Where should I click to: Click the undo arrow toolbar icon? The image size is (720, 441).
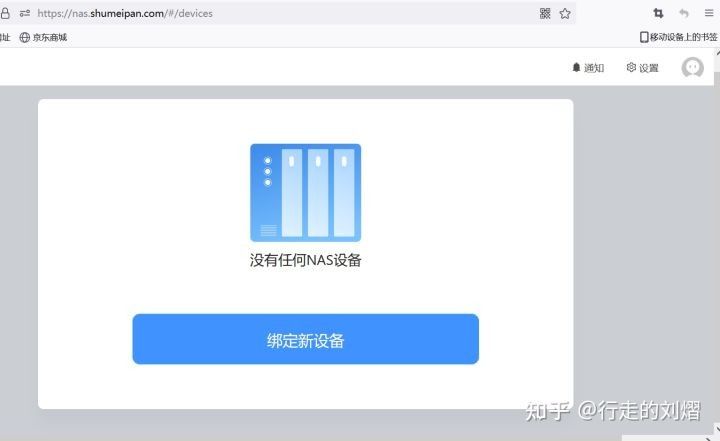coord(684,13)
